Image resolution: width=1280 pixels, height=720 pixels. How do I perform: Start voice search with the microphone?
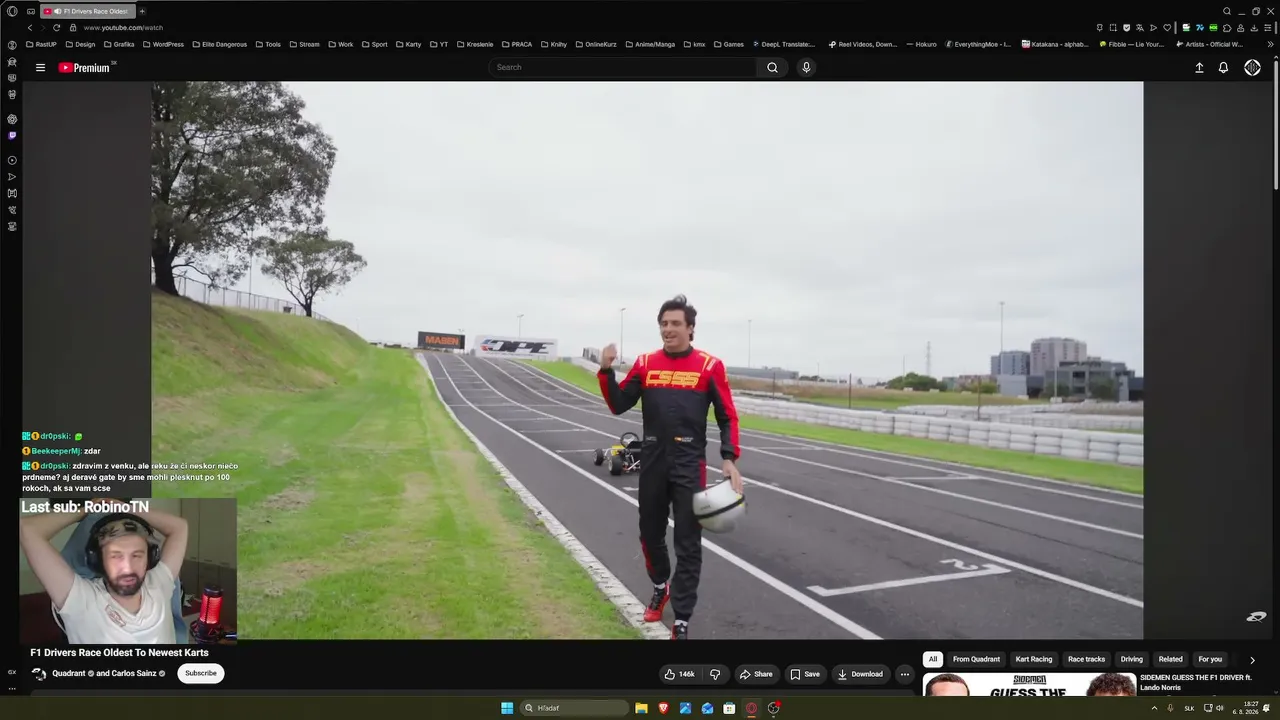[x=806, y=68]
